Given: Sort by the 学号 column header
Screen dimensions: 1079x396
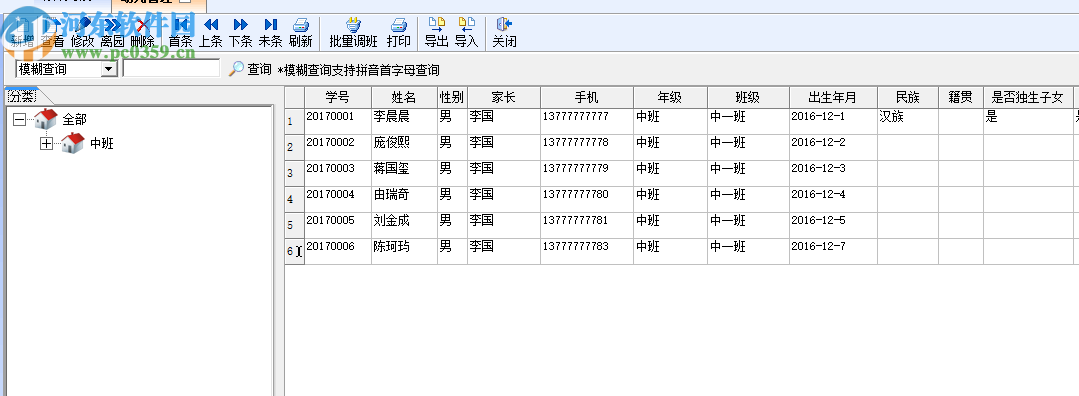Looking at the screenshot, I should pos(338,97).
